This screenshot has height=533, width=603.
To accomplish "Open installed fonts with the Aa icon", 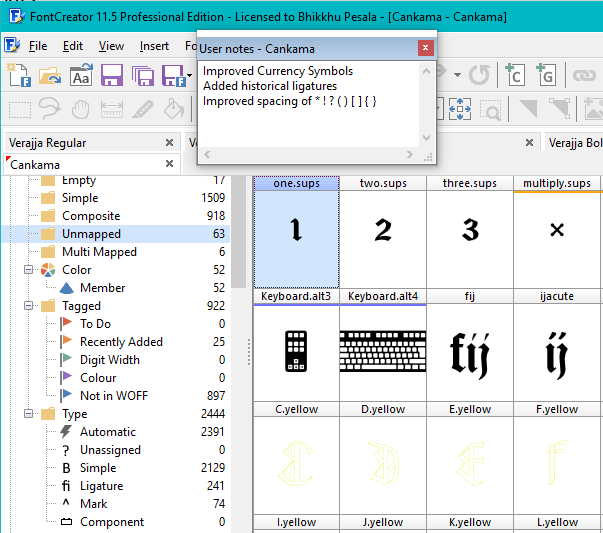I will (81, 75).
